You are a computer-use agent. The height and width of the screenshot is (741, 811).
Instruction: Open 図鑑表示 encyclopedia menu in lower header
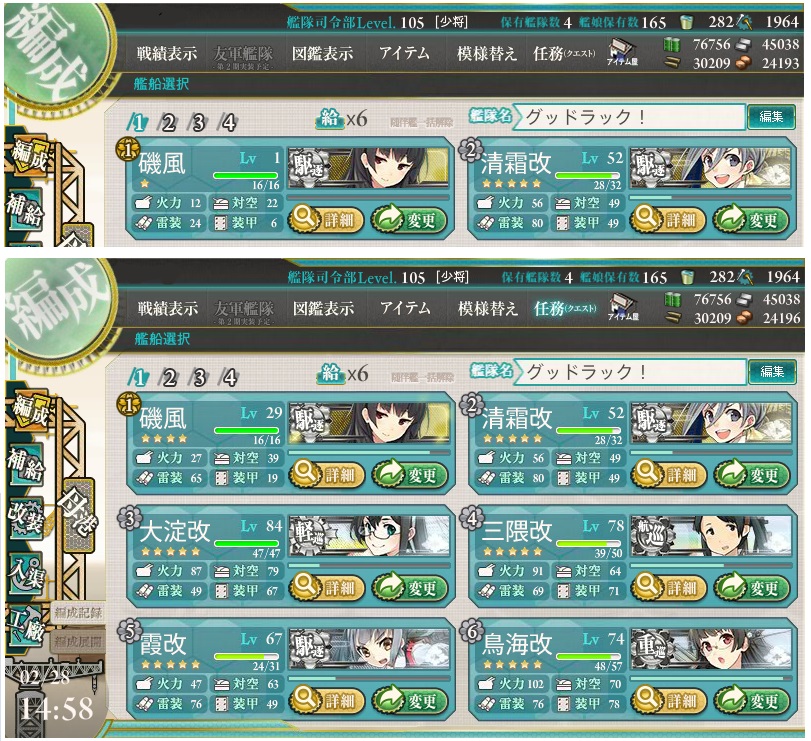(323, 309)
